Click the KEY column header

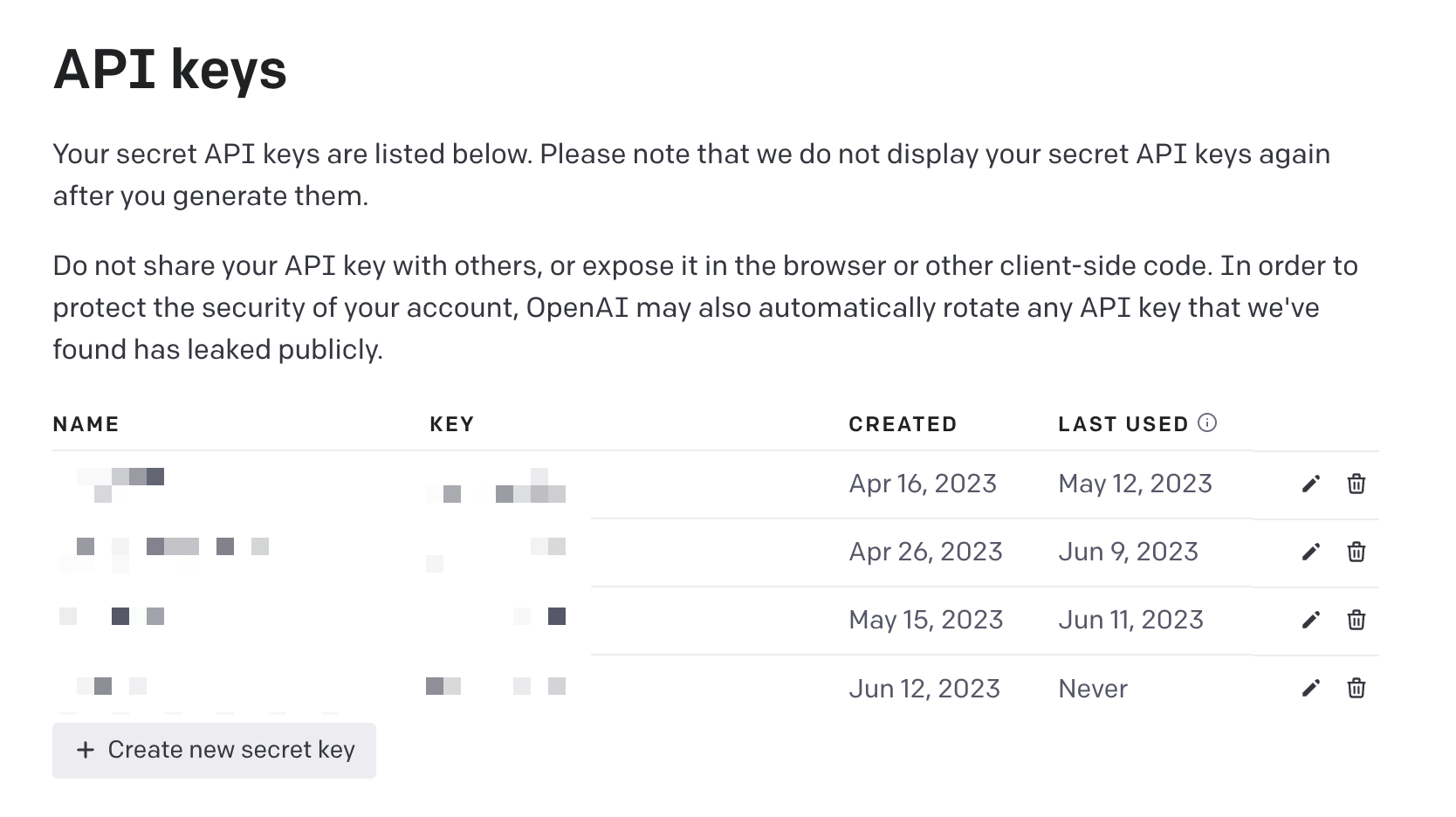451,424
